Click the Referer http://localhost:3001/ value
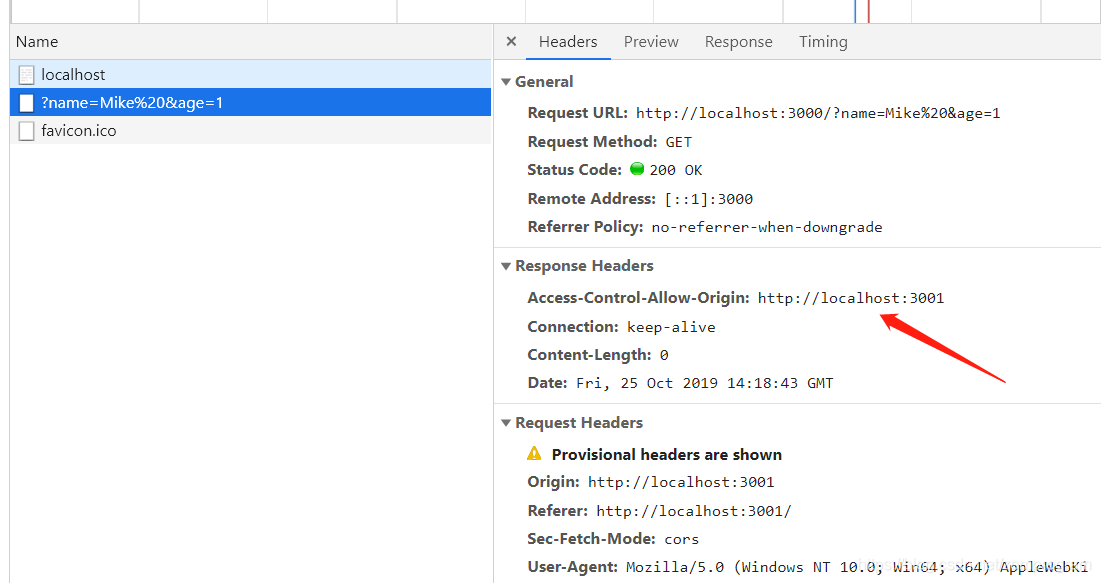The height and width of the screenshot is (583, 1101). click(x=694, y=511)
